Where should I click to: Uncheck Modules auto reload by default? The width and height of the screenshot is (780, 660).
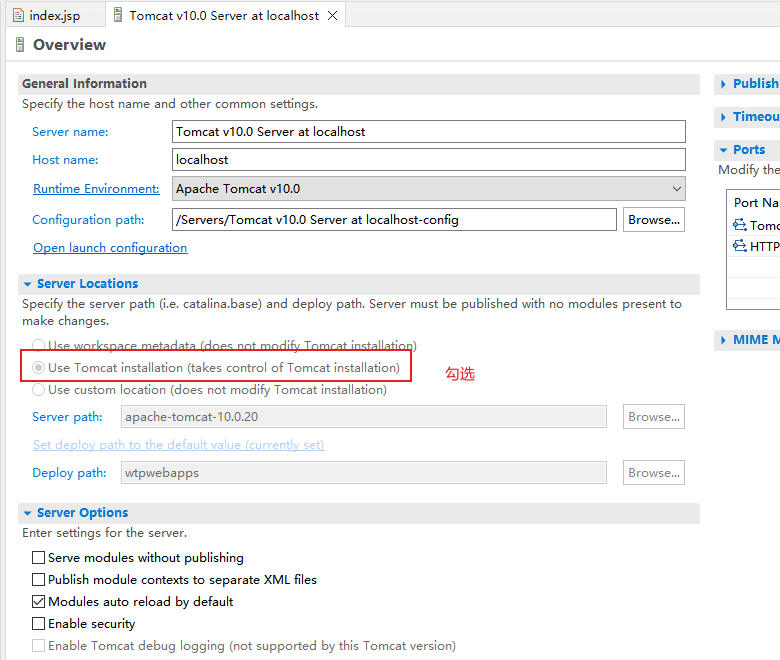coord(38,602)
